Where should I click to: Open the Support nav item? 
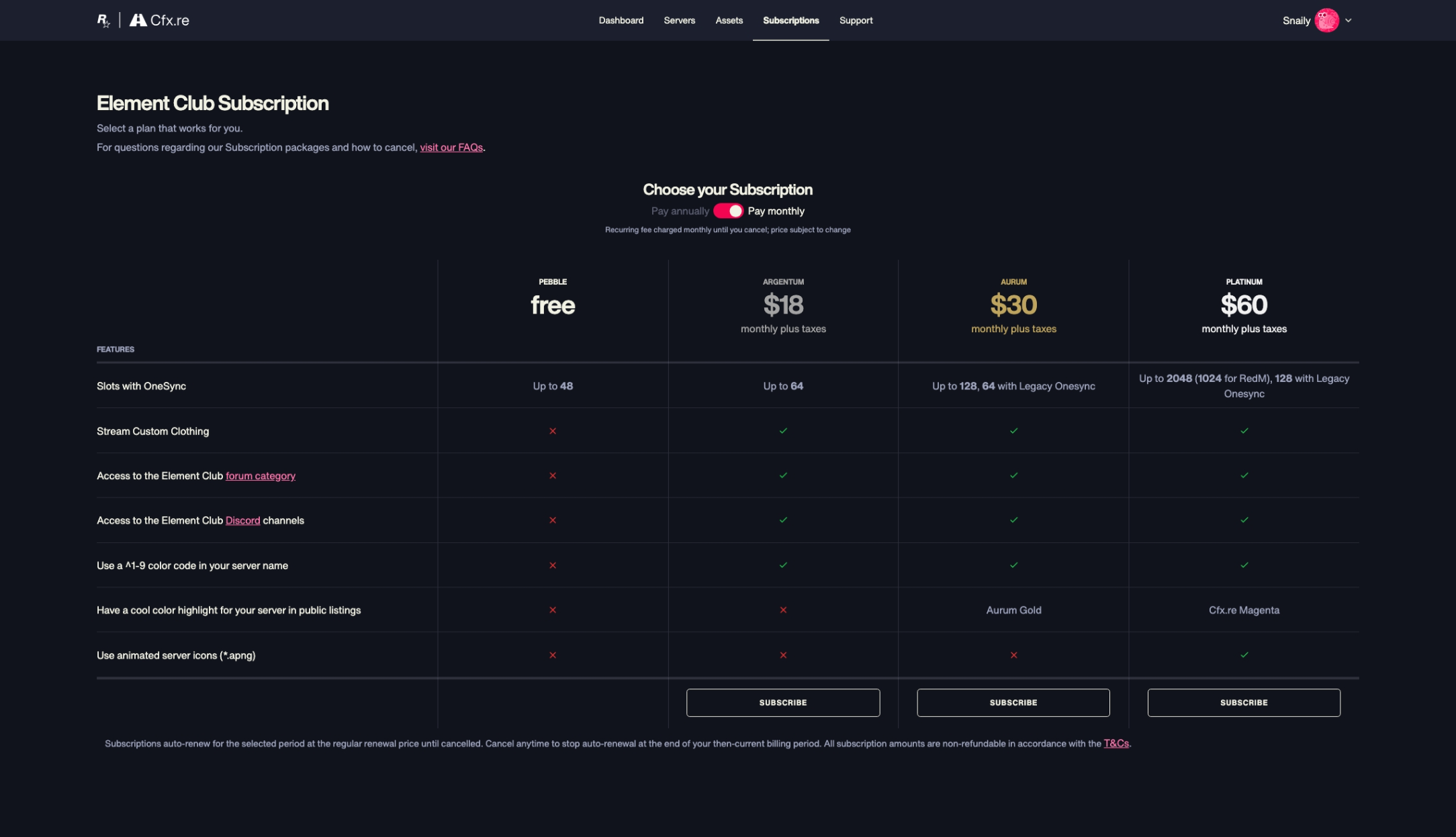856,20
